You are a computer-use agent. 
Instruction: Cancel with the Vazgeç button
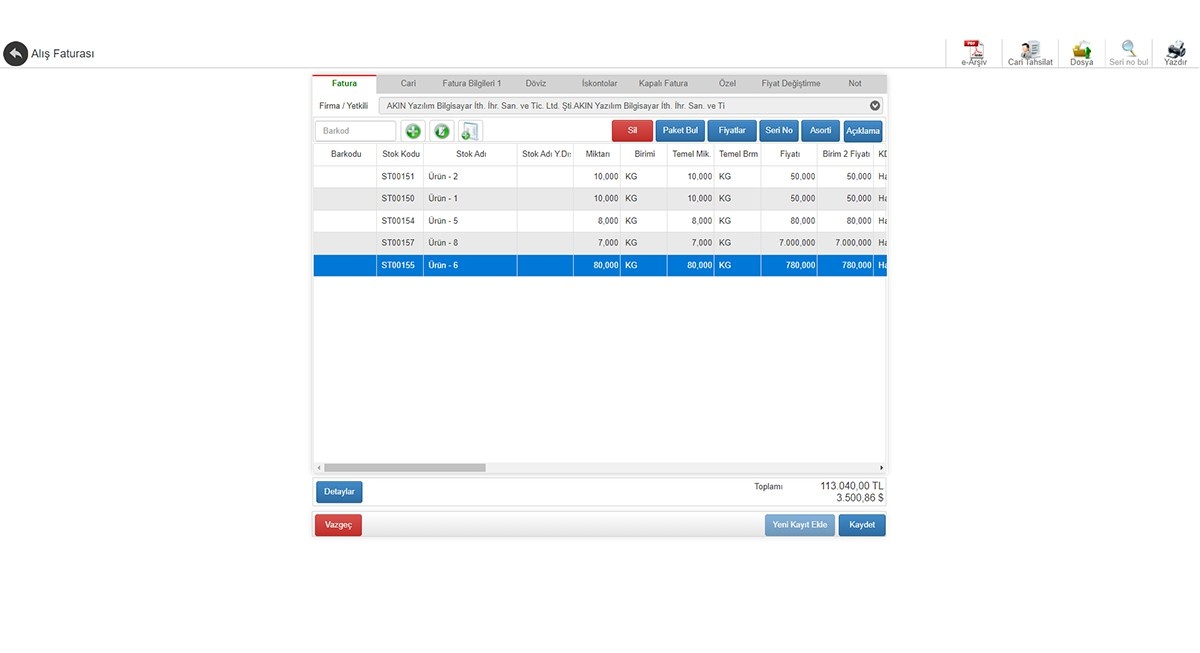click(x=338, y=525)
